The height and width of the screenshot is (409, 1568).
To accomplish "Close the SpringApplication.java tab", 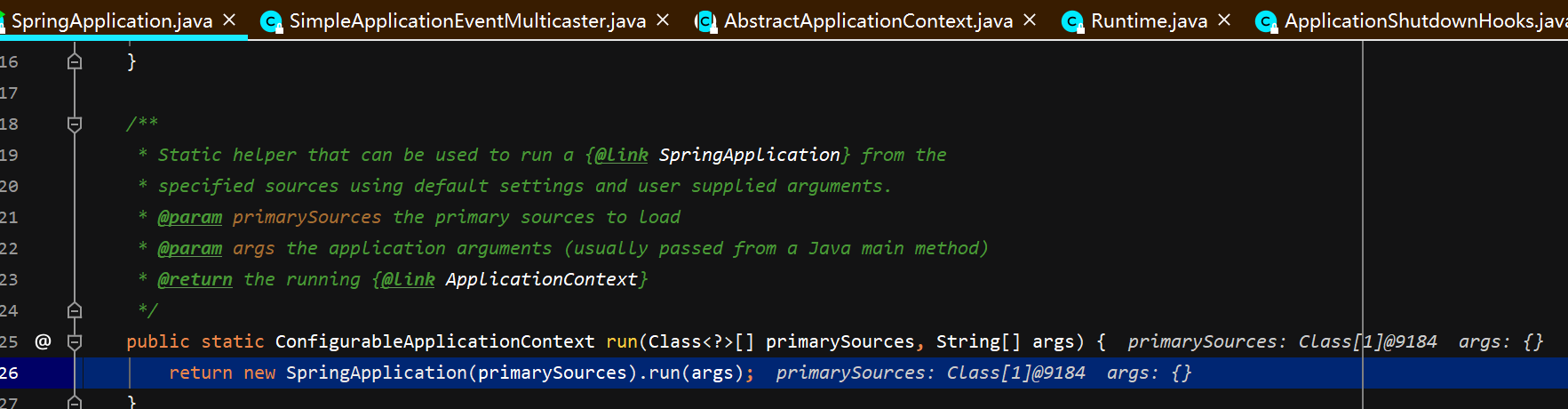I will (229, 20).
